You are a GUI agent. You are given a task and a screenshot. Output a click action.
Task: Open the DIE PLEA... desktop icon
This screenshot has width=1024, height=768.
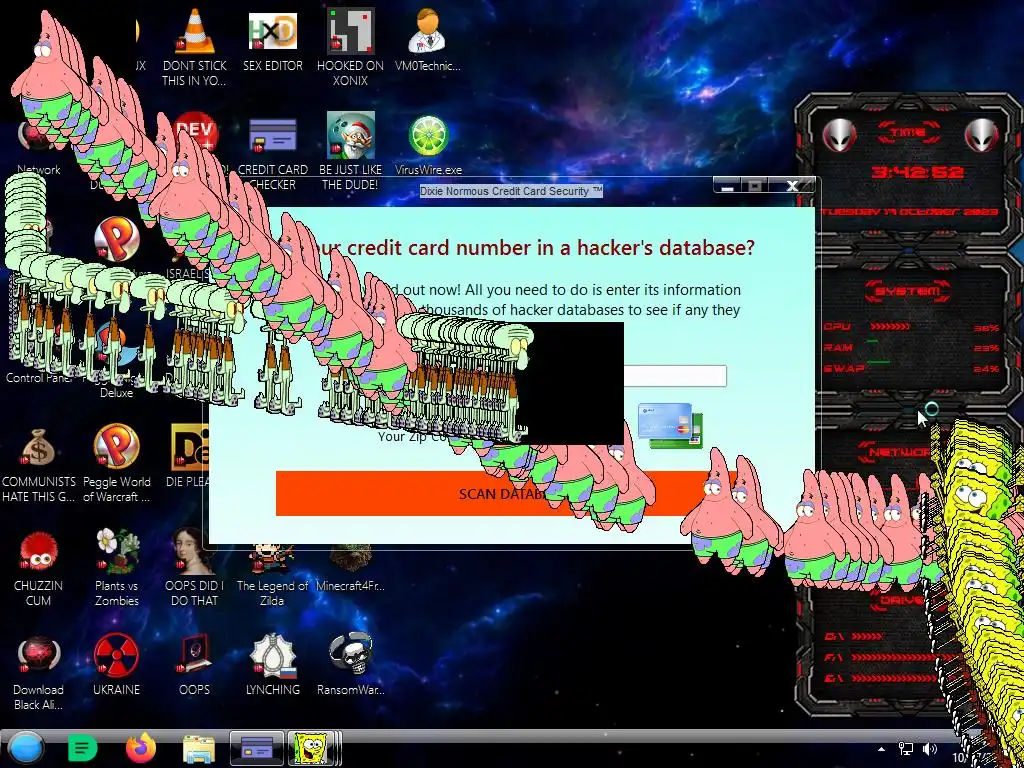coord(189,447)
